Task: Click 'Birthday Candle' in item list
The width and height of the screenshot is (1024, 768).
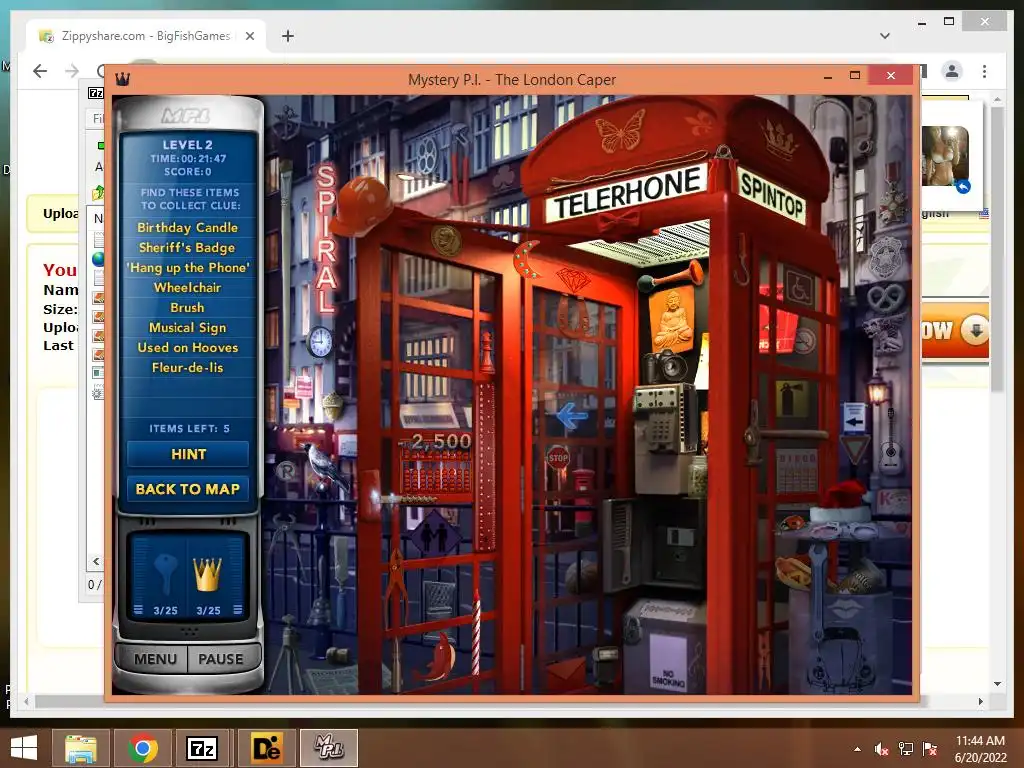Action: point(187,227)
